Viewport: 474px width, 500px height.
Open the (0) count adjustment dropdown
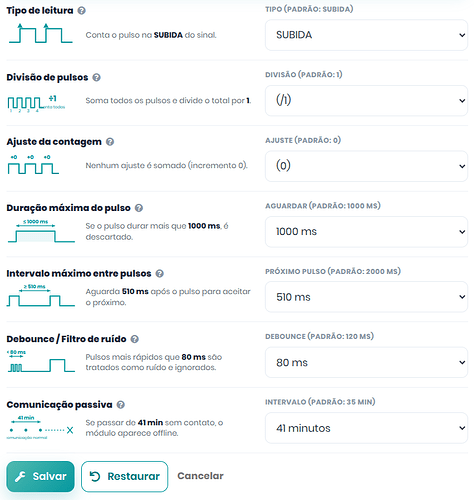(366, 166)
